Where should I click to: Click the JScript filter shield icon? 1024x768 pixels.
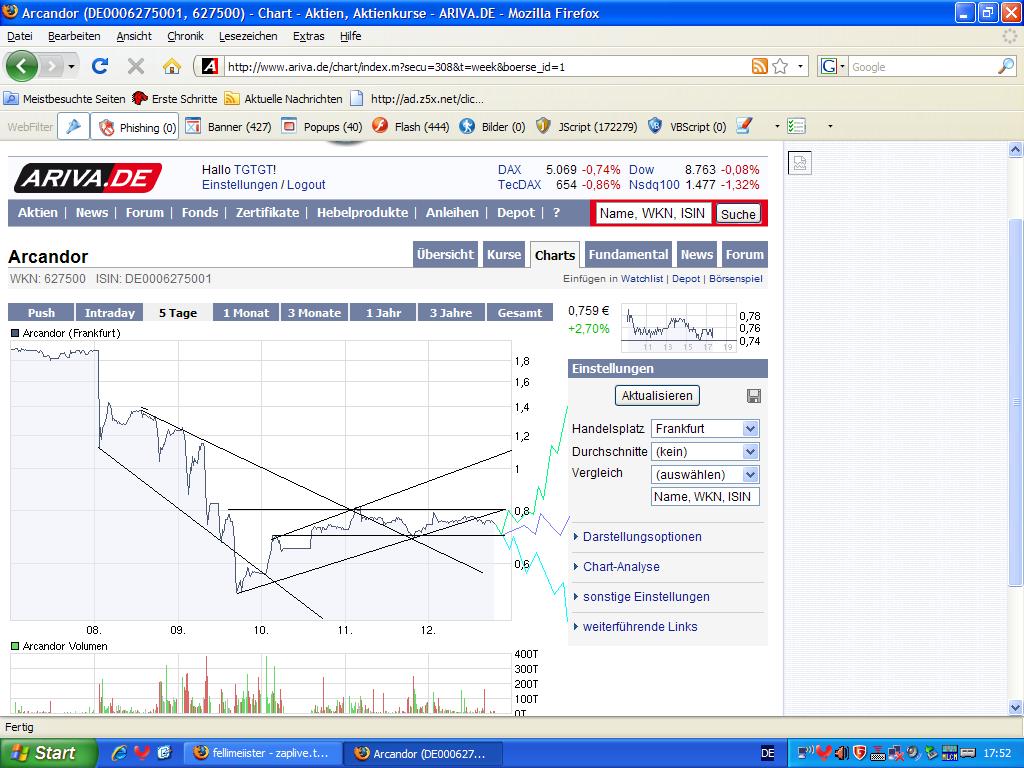[x=543, y=126]
